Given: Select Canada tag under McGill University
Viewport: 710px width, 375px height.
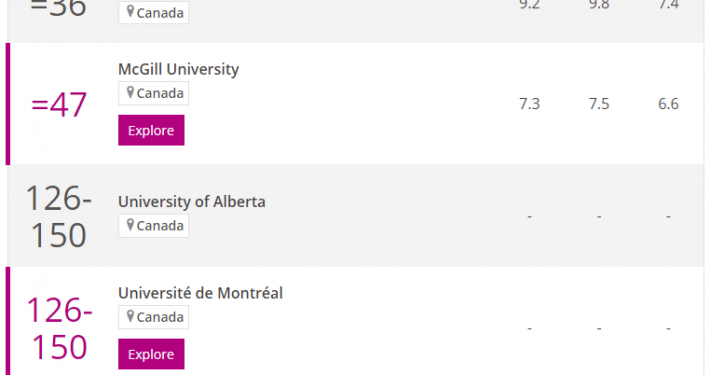Looking at the screenshot, I should pyautogui.click(x=154, y=93).
